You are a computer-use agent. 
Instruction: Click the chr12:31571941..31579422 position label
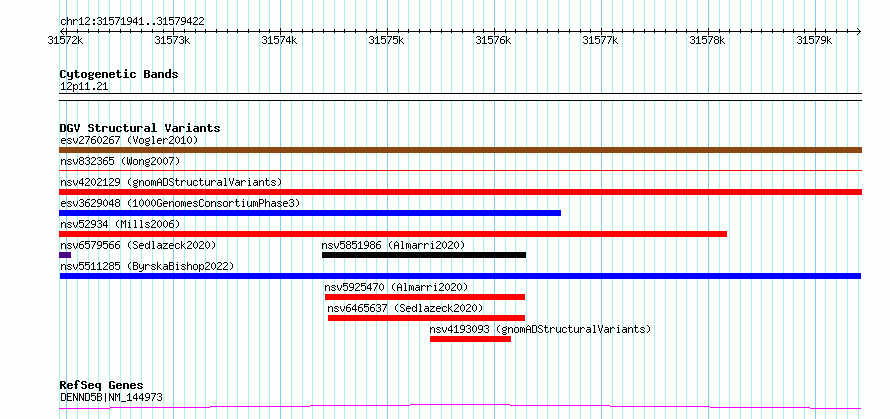[x=132, y=21]
